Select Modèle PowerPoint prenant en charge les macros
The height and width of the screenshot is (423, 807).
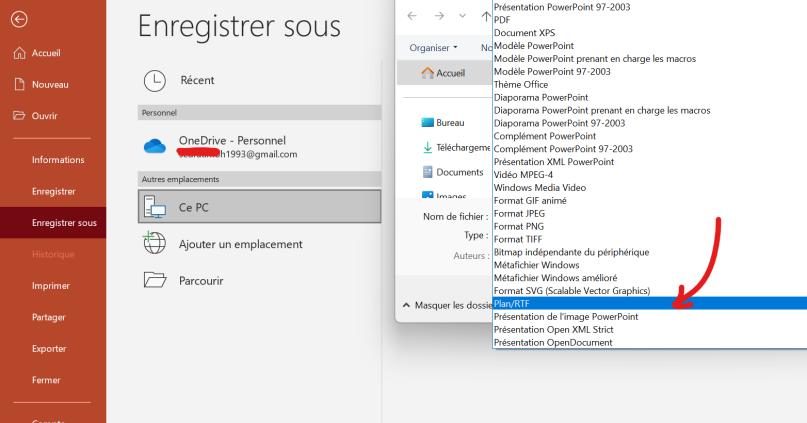[595, 59]
